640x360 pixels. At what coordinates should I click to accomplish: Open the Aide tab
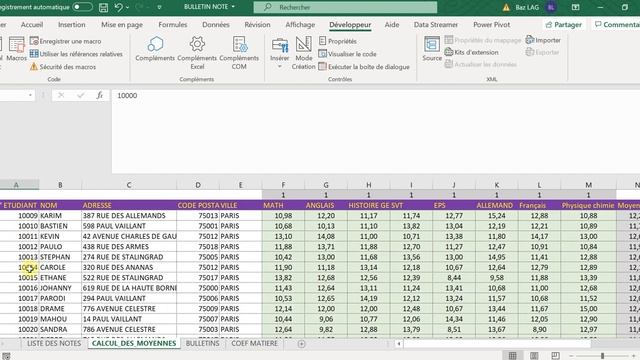(392, 24)
